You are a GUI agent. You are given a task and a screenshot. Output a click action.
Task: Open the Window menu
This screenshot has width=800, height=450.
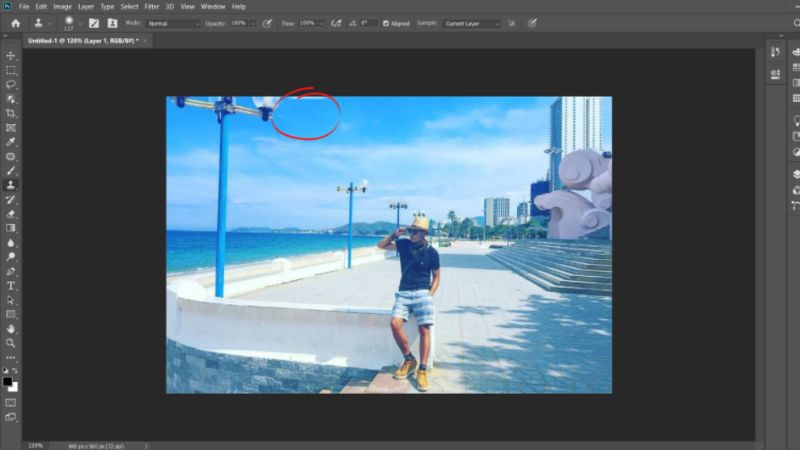point(213,7)
